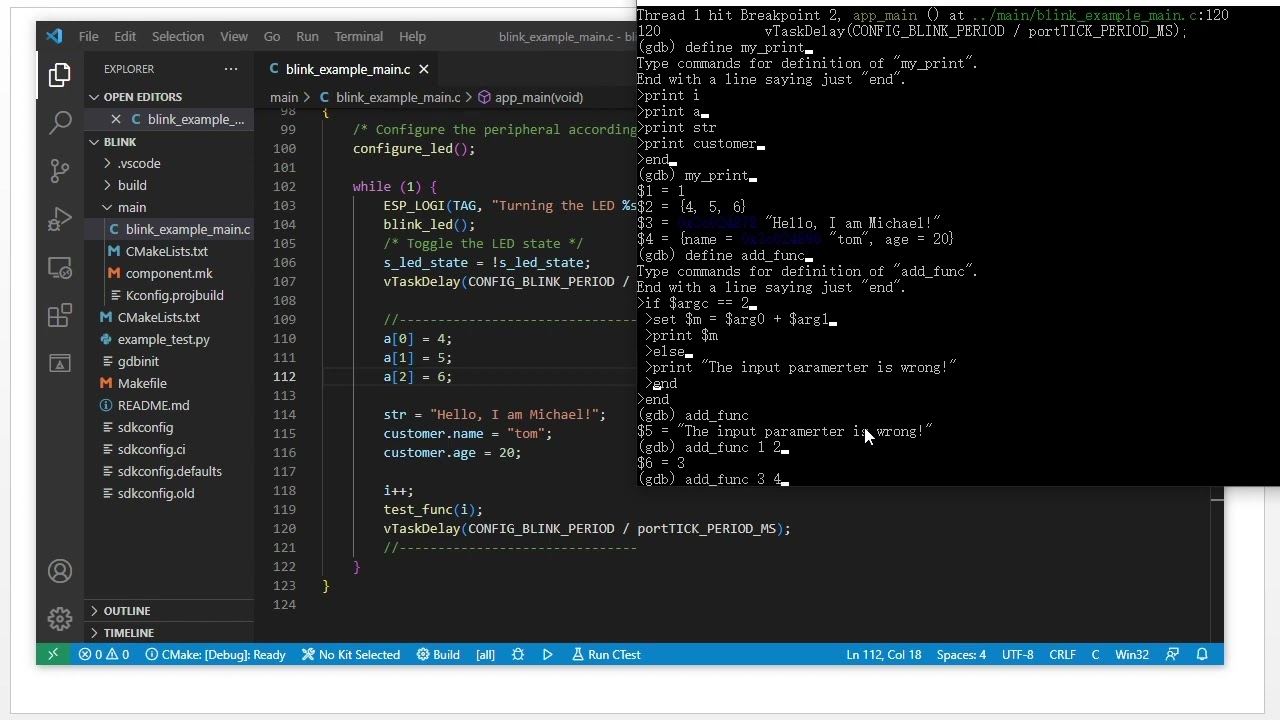Open the Manage gear icon
The image size is (1280, 720).
(60, 619)
